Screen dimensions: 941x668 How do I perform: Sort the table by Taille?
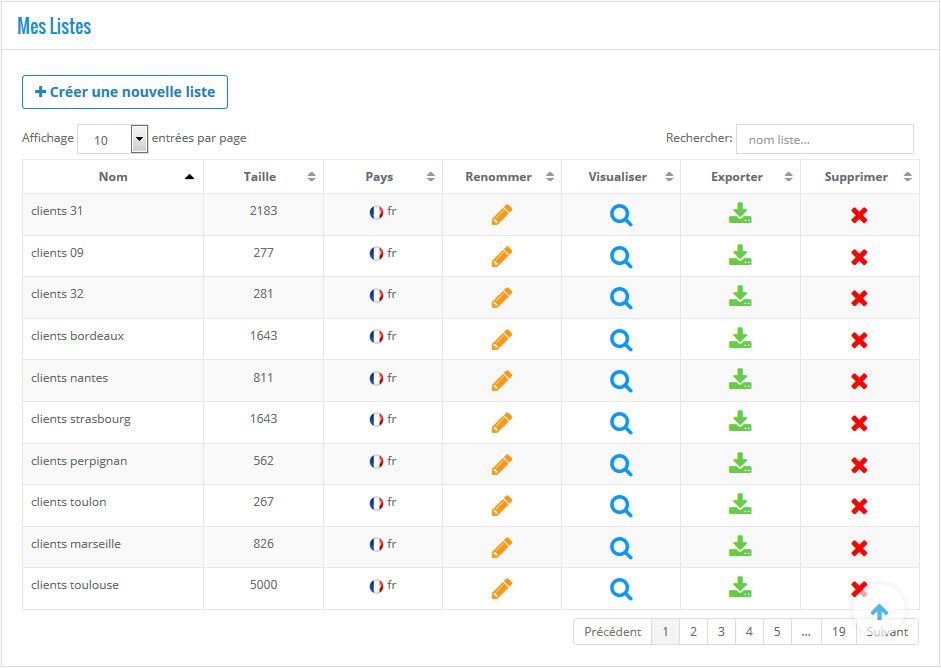pos(263,176)
